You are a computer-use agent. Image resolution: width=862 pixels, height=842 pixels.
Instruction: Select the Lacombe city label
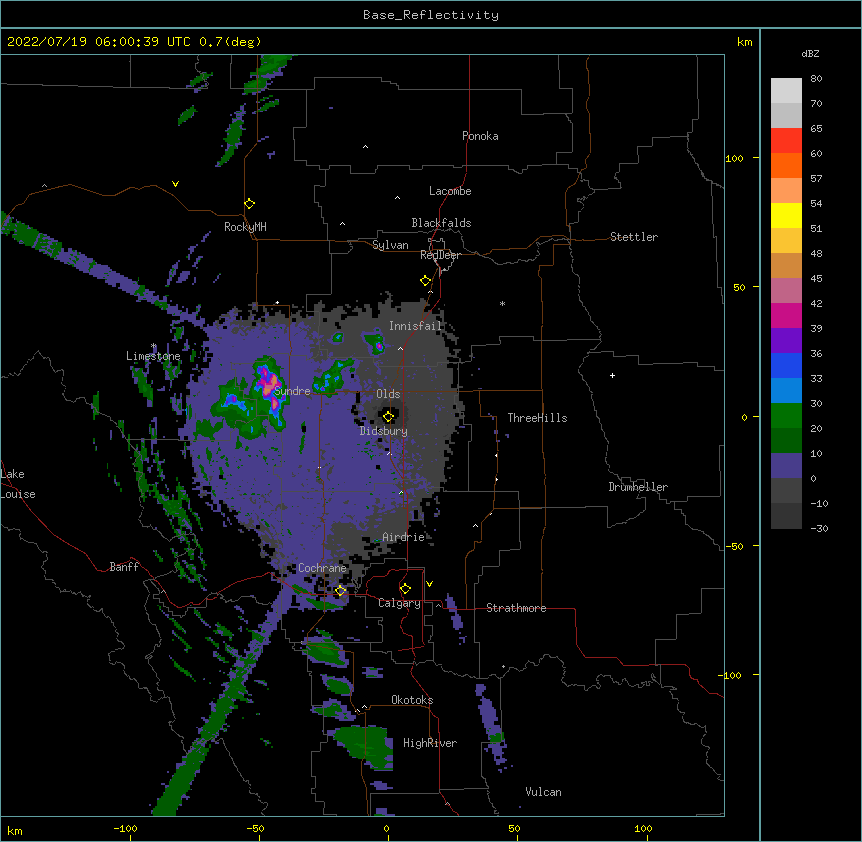[450, 191]
